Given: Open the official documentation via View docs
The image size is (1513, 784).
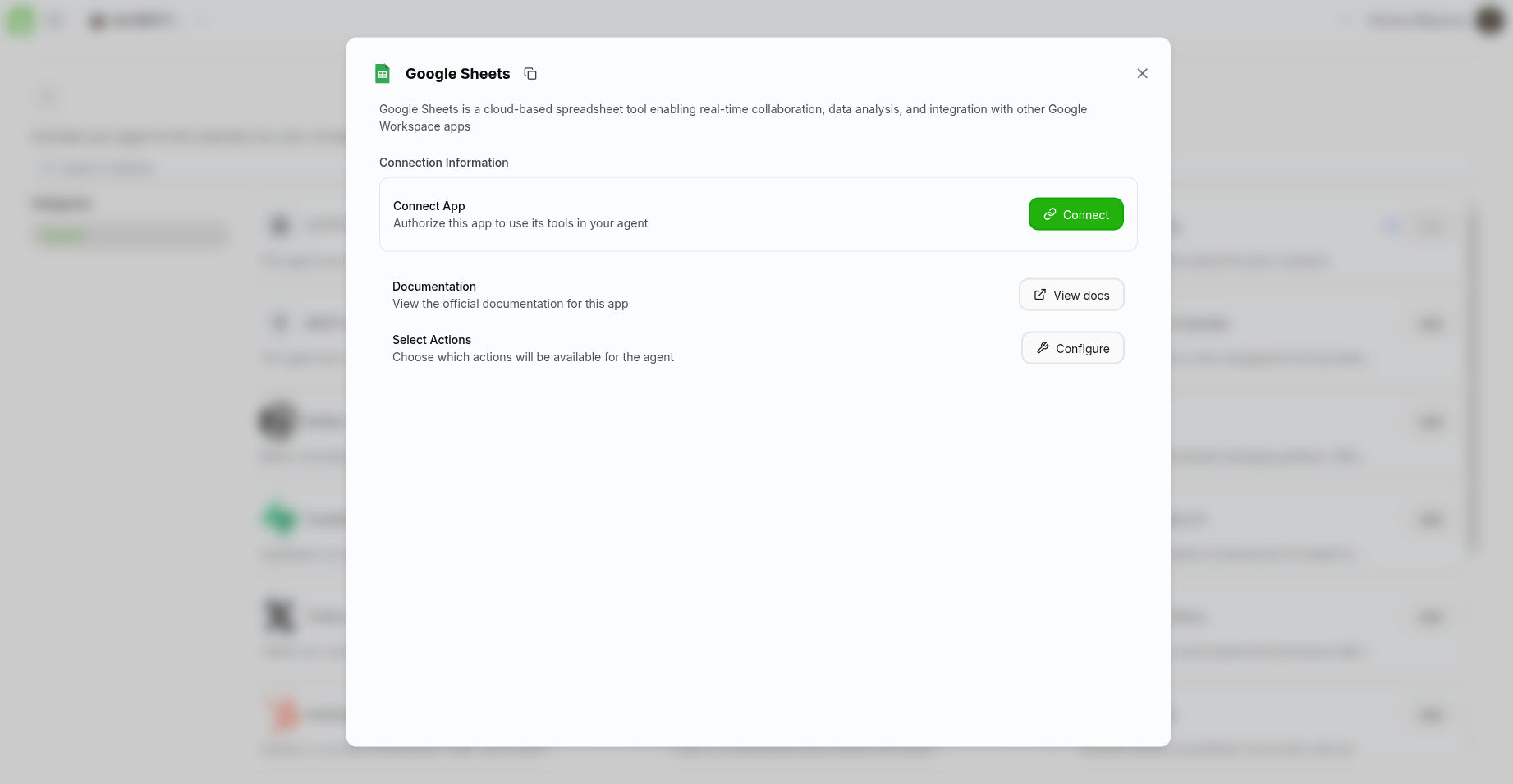Looking at the screenshot, I should point(1071,294).
